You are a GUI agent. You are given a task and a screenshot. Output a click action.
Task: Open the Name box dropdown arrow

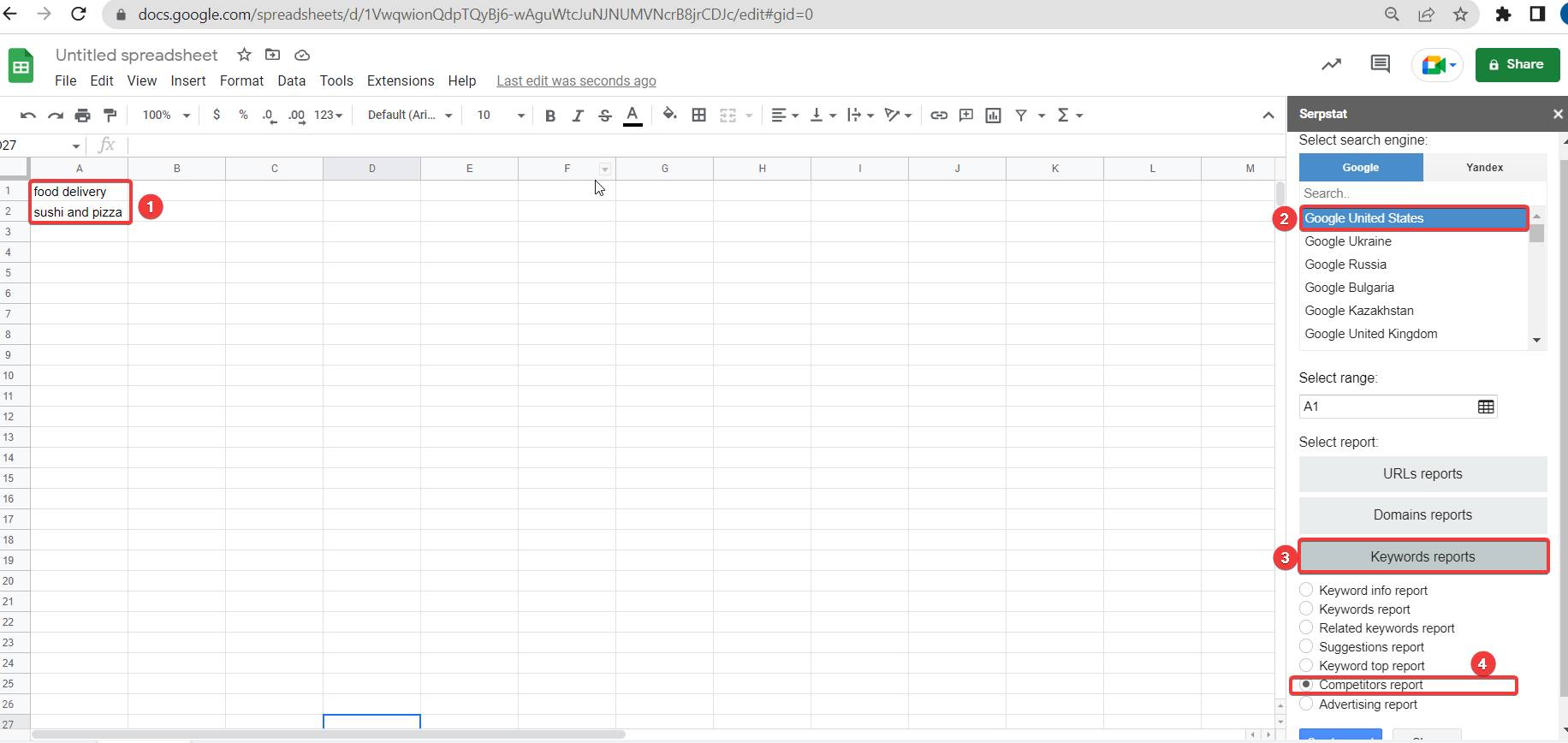click(76, 146)
